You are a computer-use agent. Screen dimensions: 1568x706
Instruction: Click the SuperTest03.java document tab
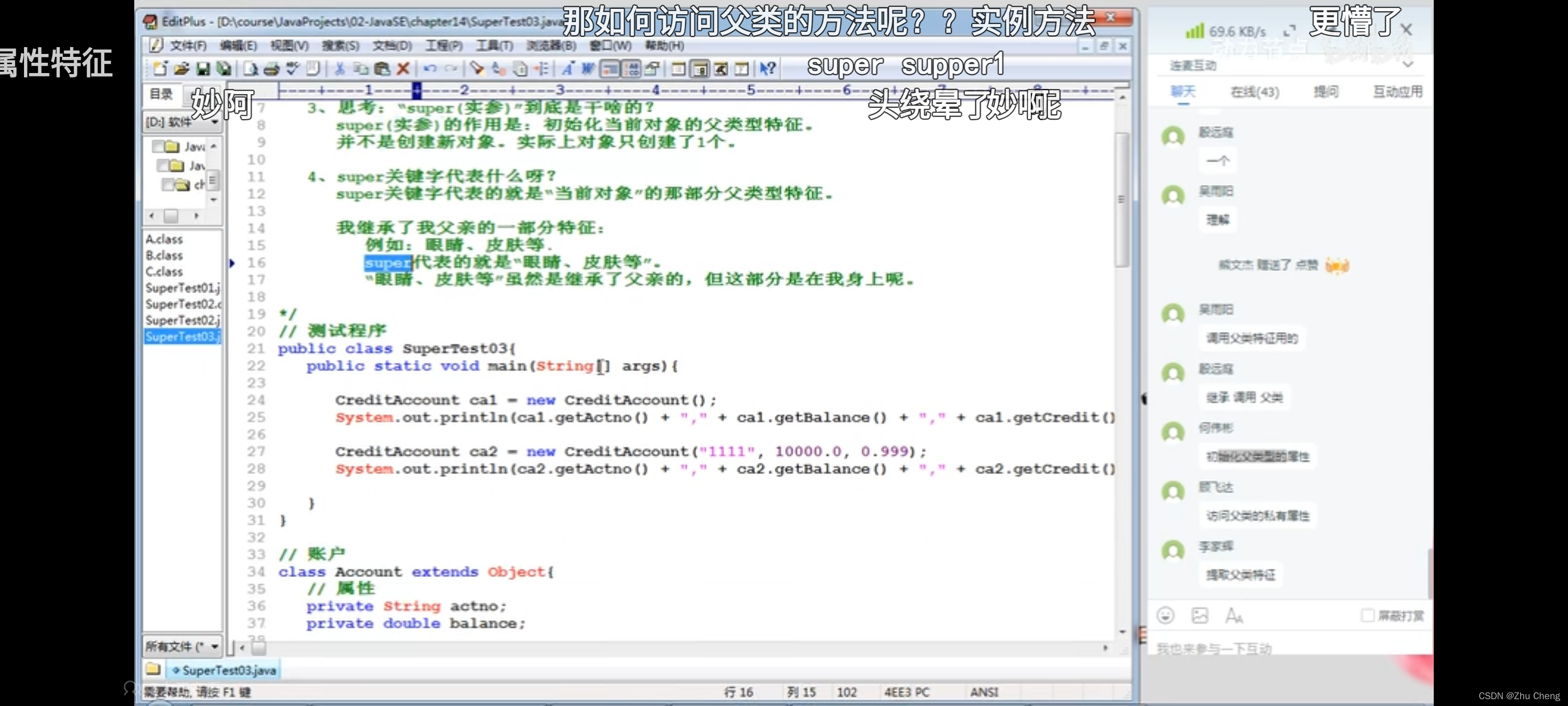[223, 670]
